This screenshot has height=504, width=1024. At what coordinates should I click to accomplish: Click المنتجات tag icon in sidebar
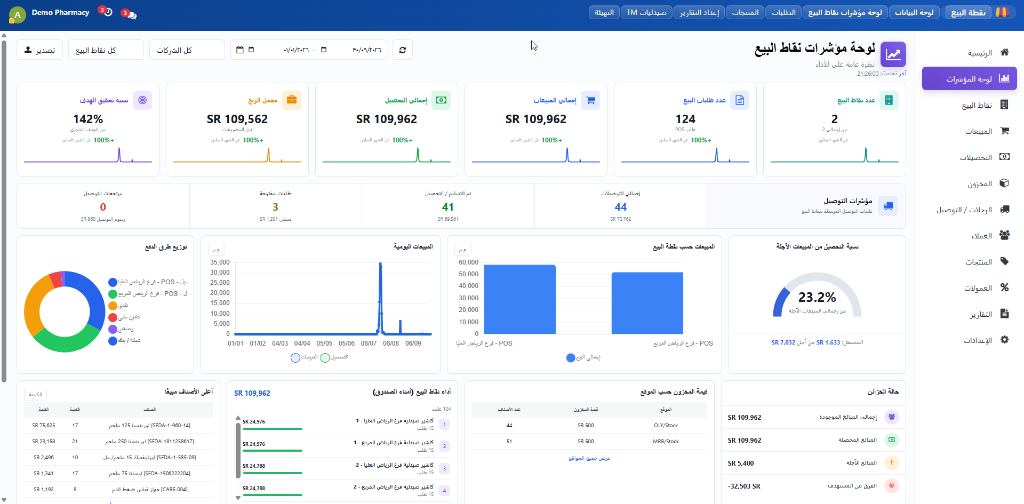(x=1004, y=262)
